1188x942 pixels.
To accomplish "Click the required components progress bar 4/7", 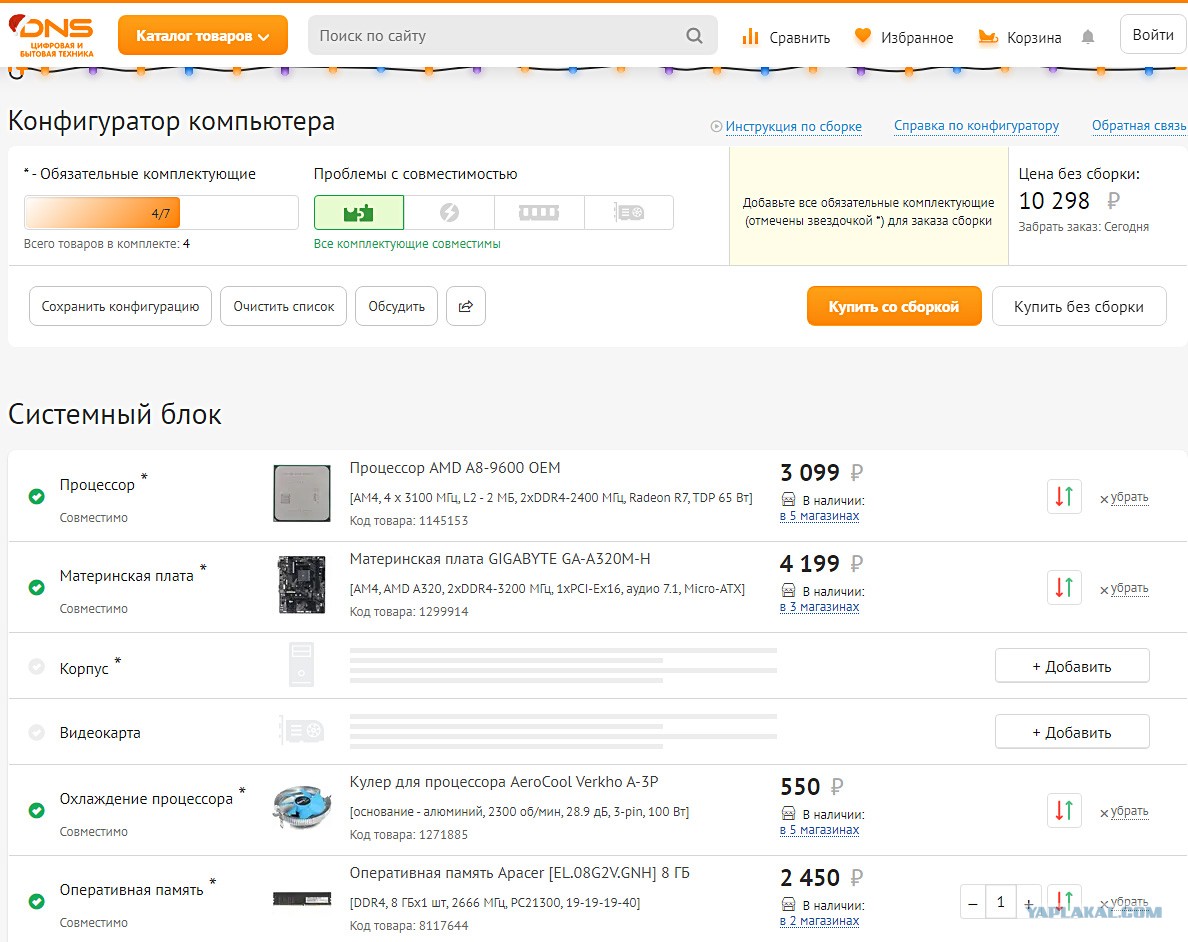I will 161,212.
